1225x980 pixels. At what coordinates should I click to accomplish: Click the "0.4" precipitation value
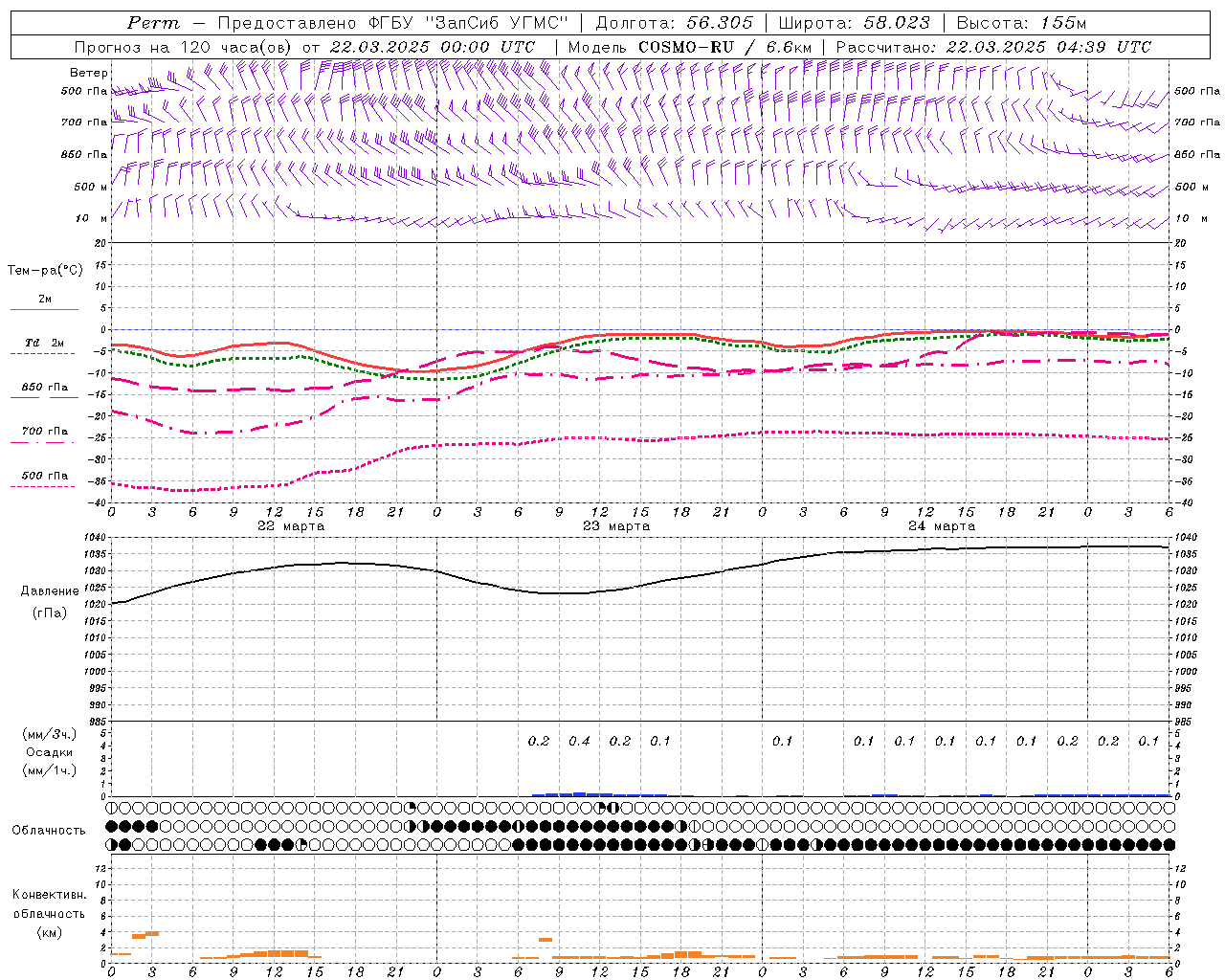click(x=580, y=742)
